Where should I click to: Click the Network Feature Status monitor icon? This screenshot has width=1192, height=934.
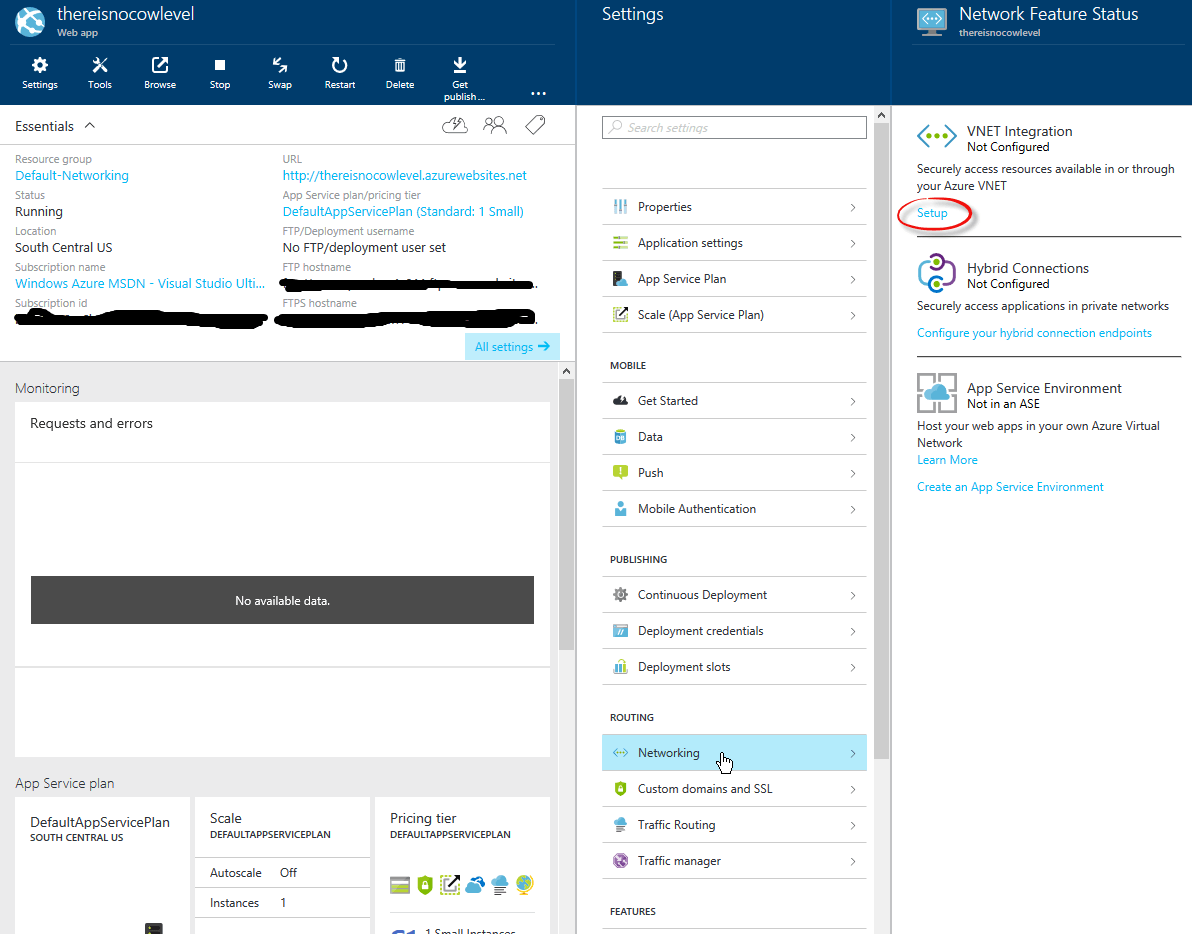pos(932,22)
